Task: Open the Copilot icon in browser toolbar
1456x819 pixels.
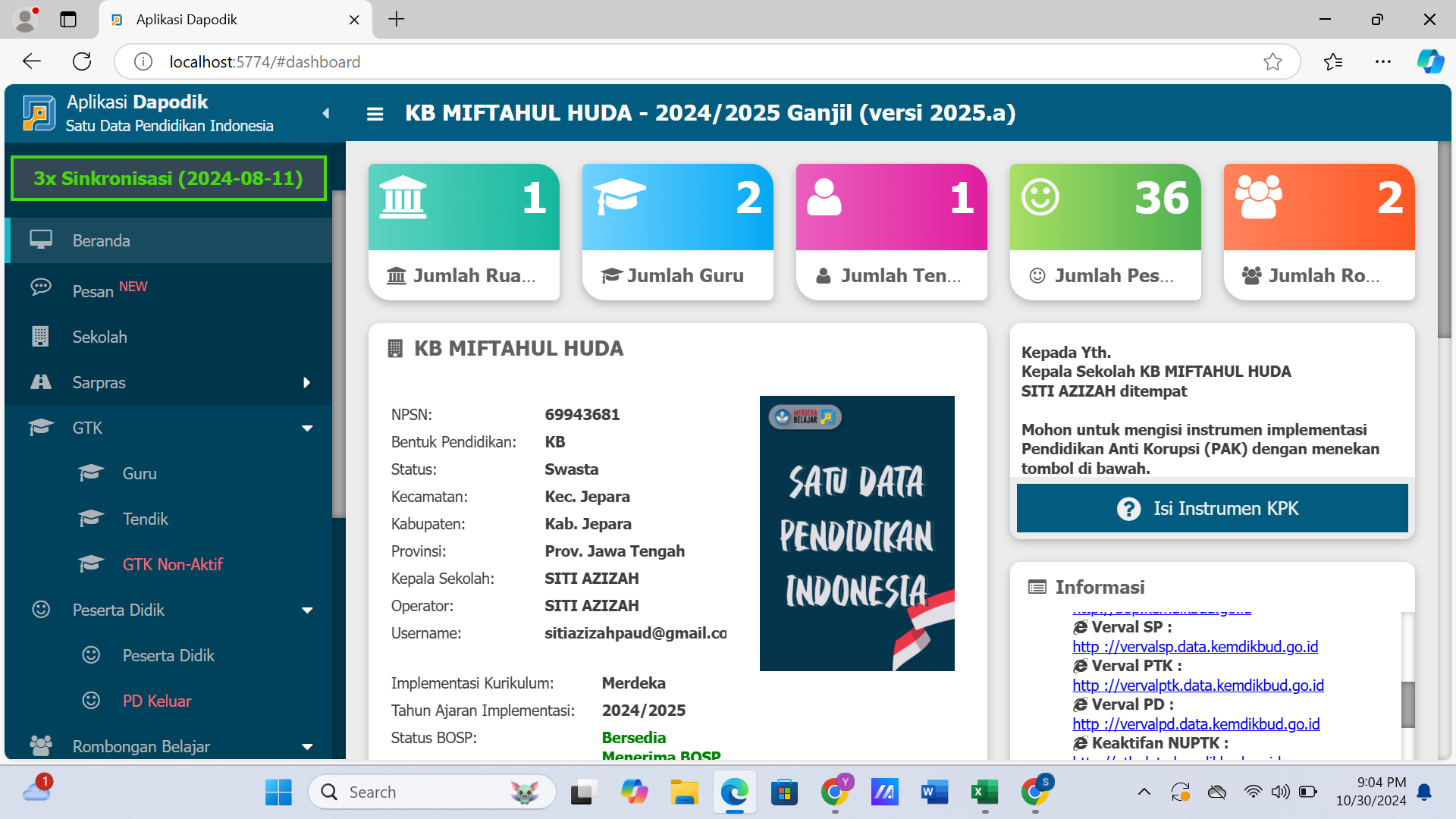Action: [1430, 61]
